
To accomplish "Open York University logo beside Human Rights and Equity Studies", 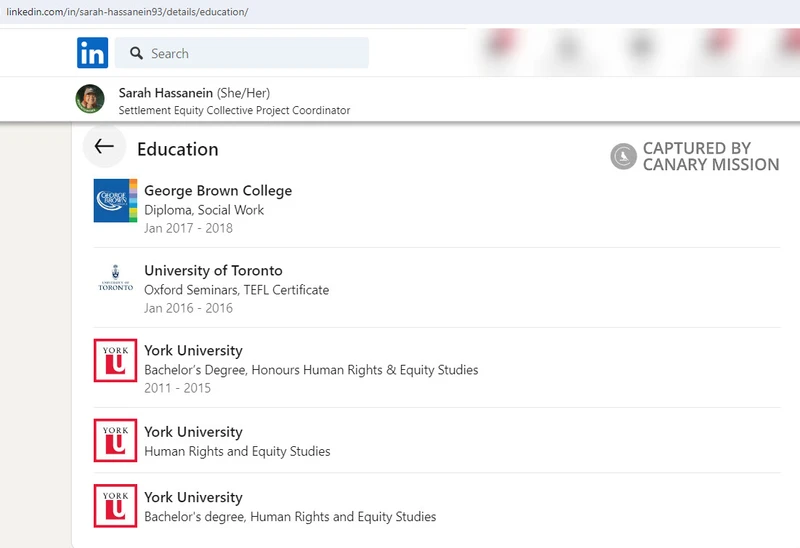I will pyautogui.click(x=115, y=440).
